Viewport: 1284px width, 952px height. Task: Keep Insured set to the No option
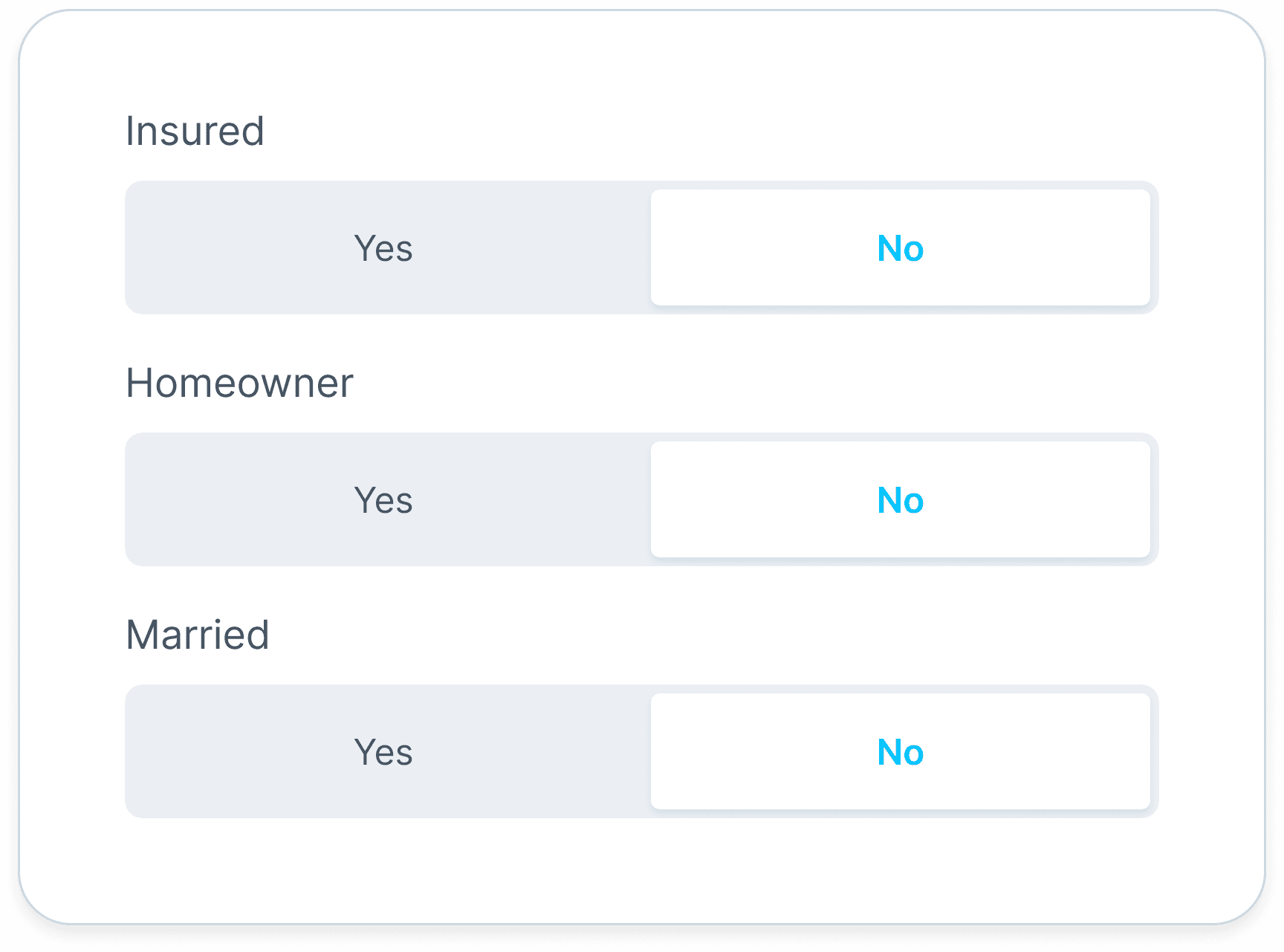tap(900, 247)
